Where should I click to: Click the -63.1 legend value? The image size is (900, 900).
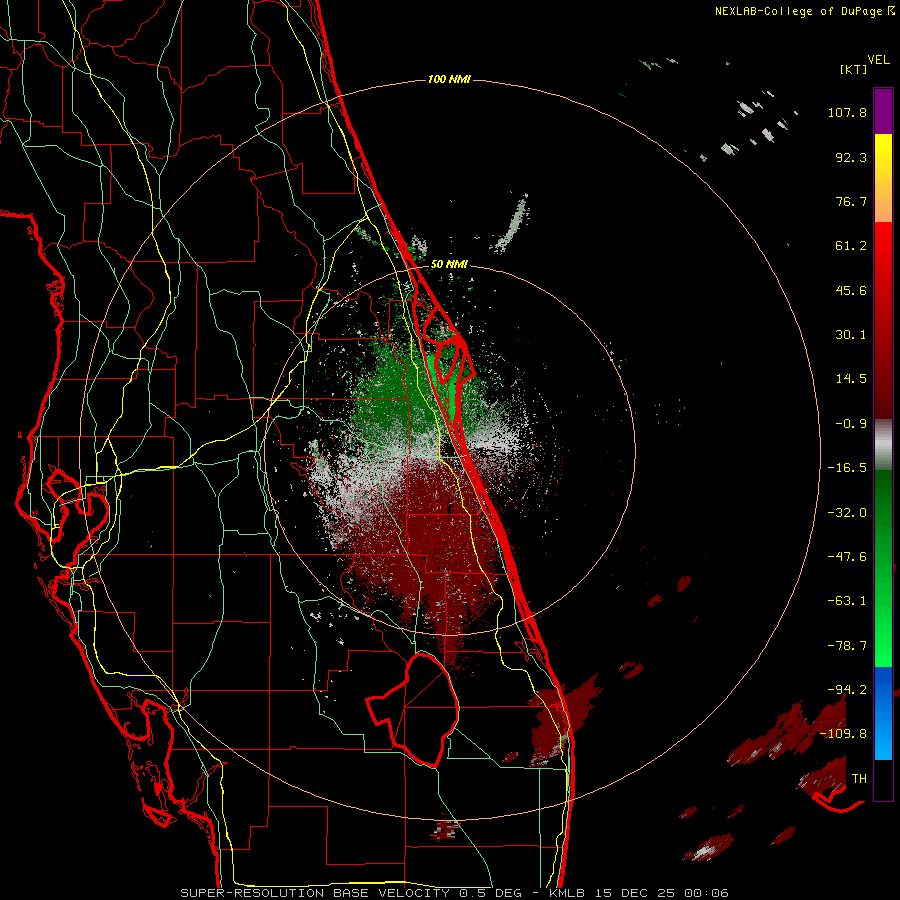click(x=847, y=601)
